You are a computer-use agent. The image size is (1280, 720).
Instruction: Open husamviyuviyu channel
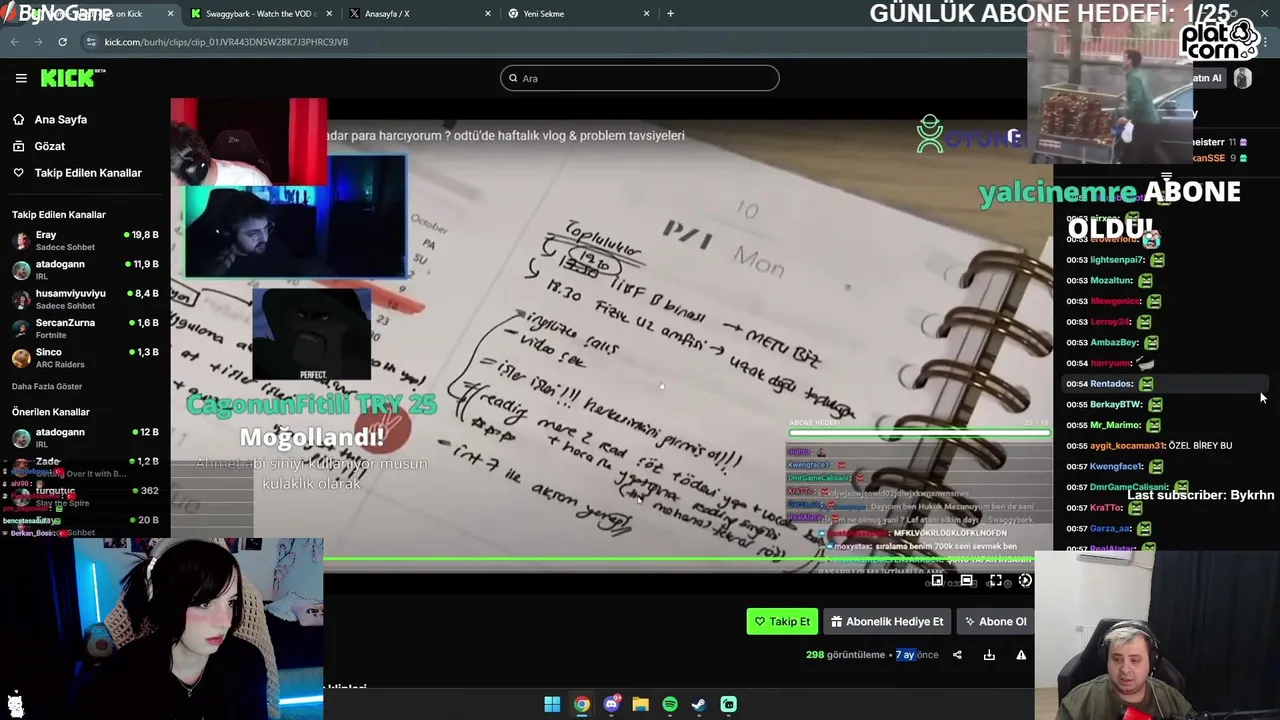(85, 298)
